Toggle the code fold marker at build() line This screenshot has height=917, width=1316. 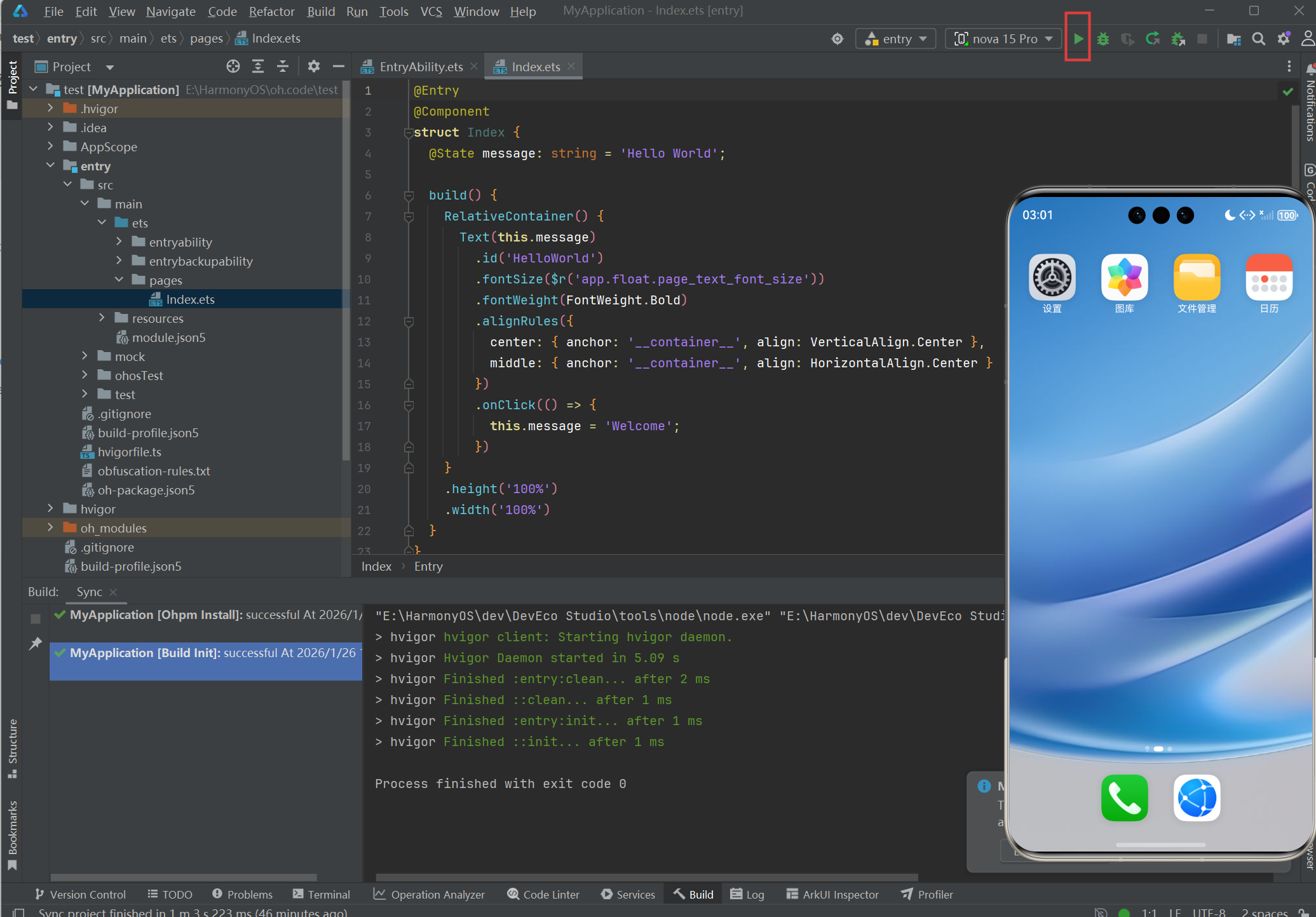click(x=409, y=195)
